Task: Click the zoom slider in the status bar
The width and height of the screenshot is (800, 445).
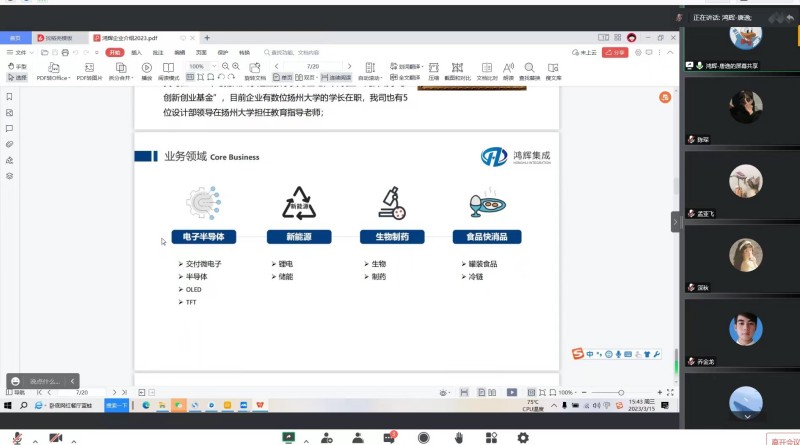Action: click(x=620, y=392)
